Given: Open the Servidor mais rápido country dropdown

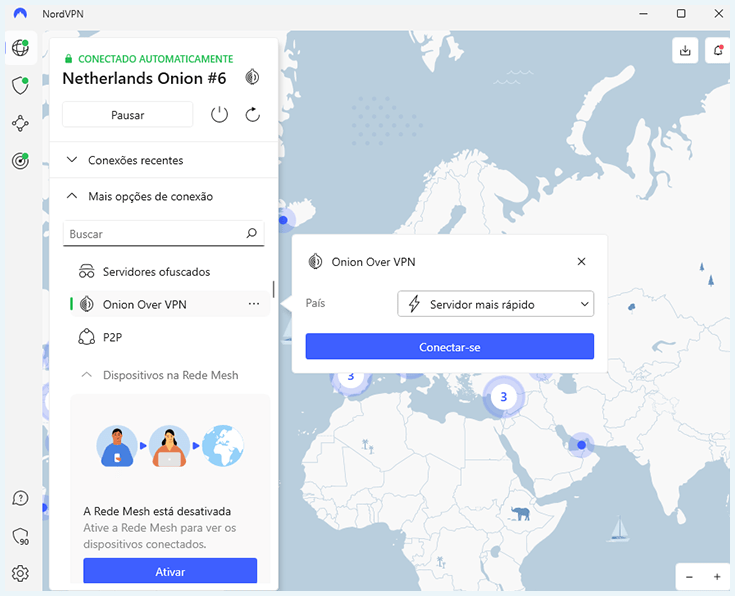Looking at the screenshot, I should click(495, 304).
